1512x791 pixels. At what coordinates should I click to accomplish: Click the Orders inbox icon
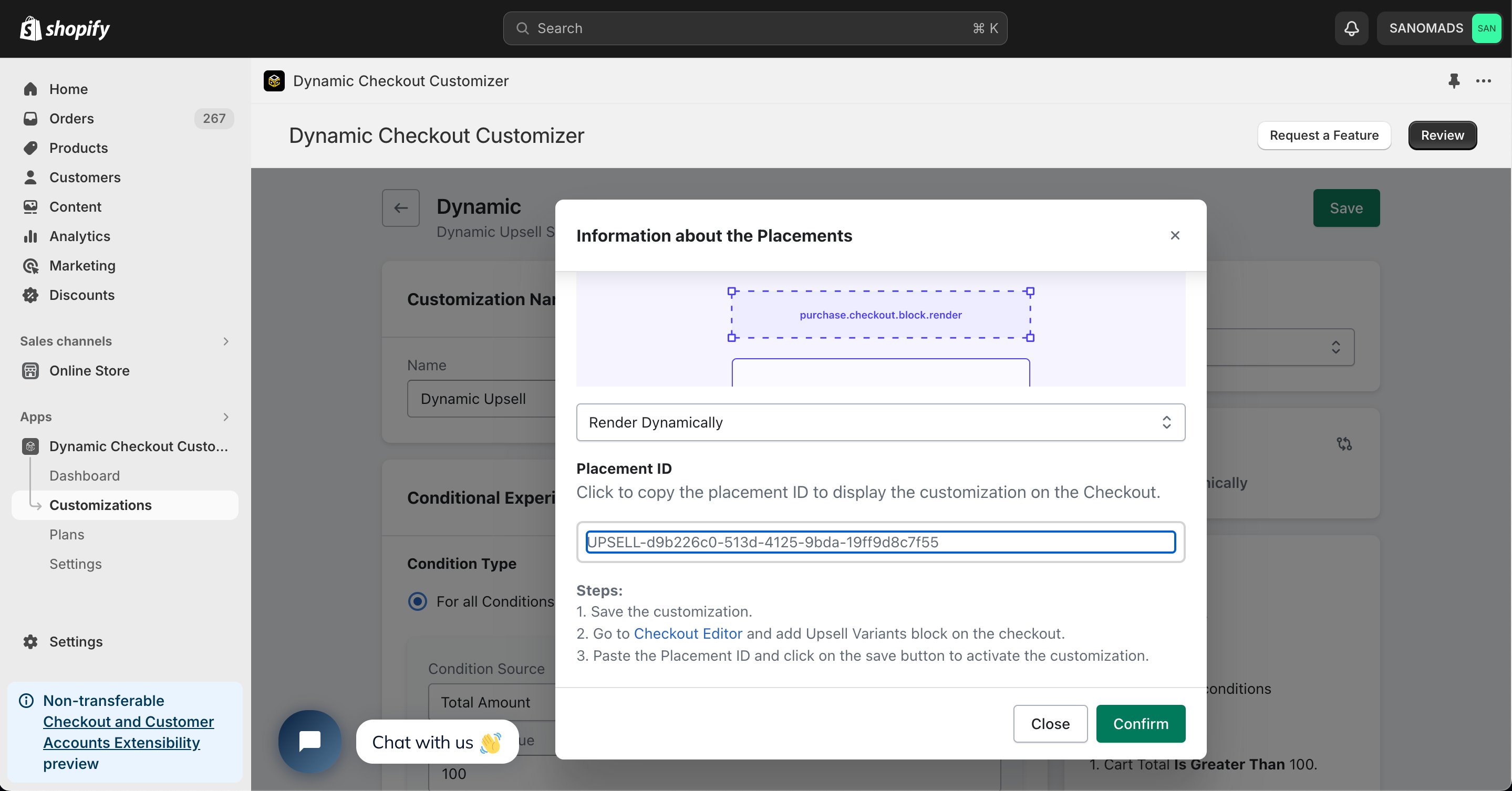tap(30, 118)
